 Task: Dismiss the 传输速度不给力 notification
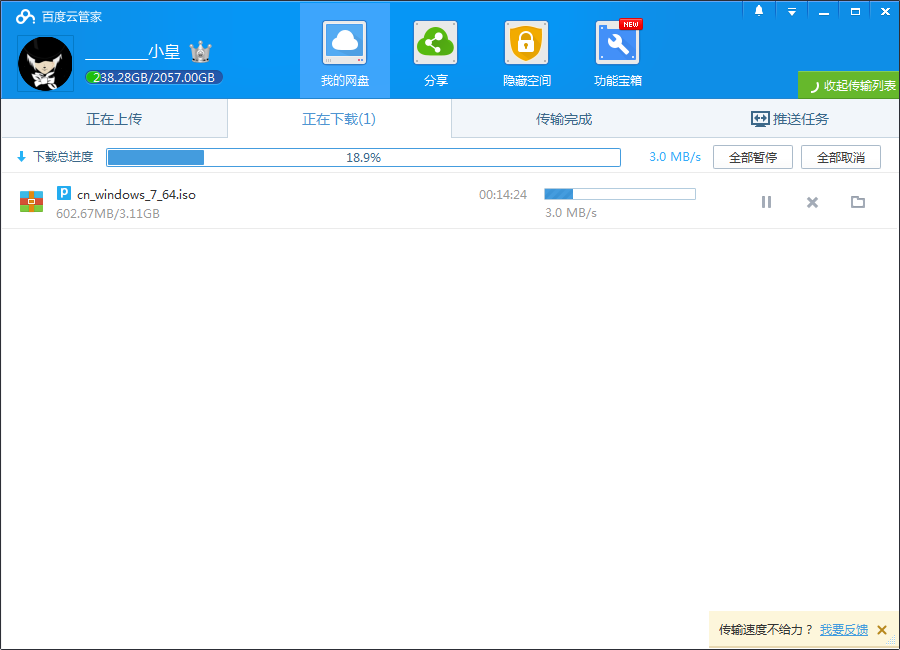click(x=882, y=630)
